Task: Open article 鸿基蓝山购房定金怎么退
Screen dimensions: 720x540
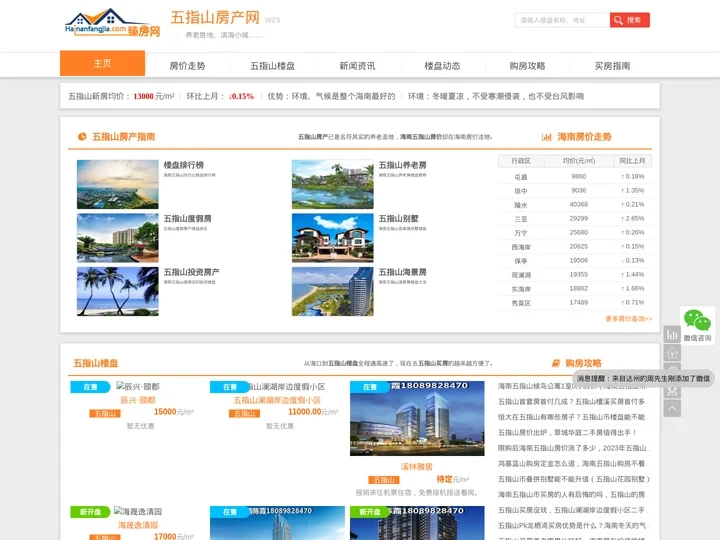Action: (572, 464)
